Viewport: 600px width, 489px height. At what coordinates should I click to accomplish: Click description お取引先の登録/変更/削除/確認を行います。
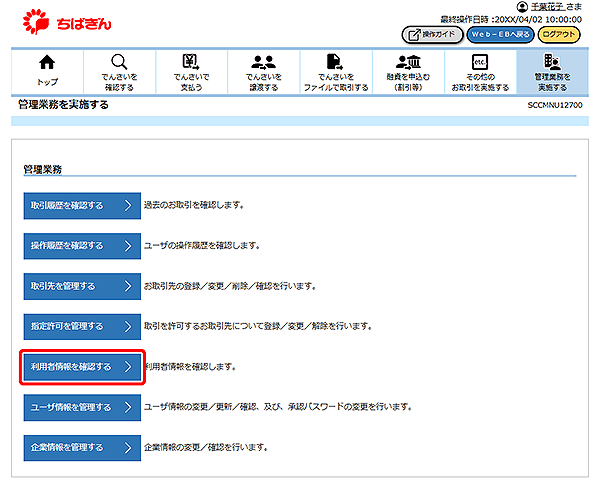point(230,286)
